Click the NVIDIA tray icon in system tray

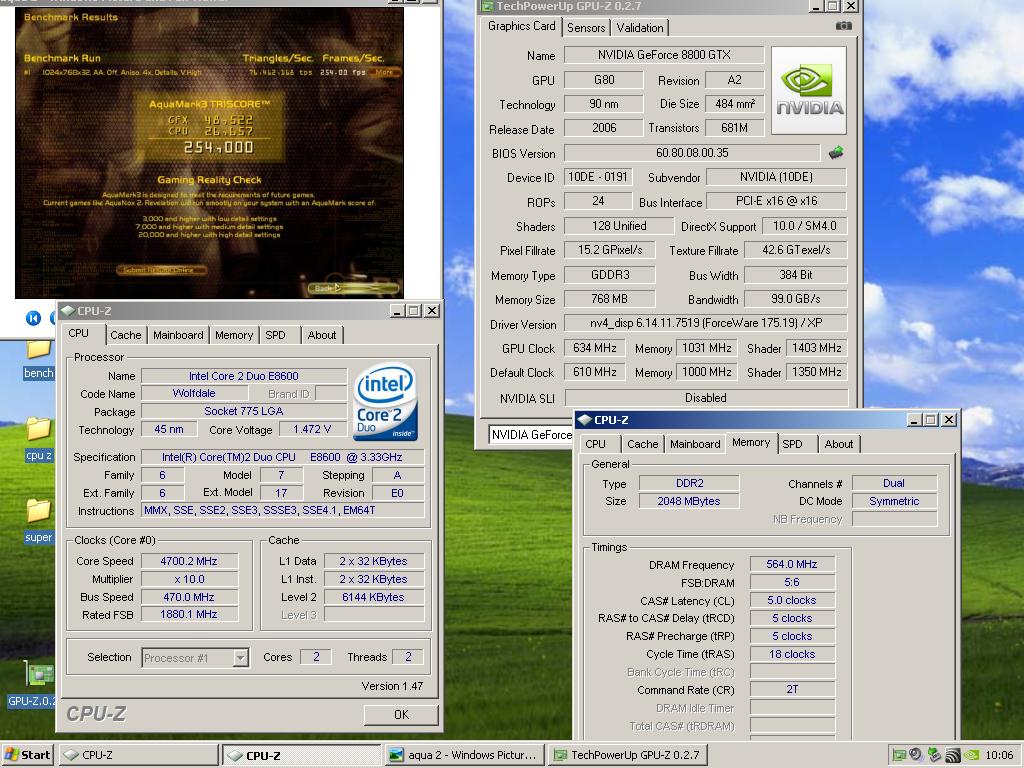(x=971, y=755)
